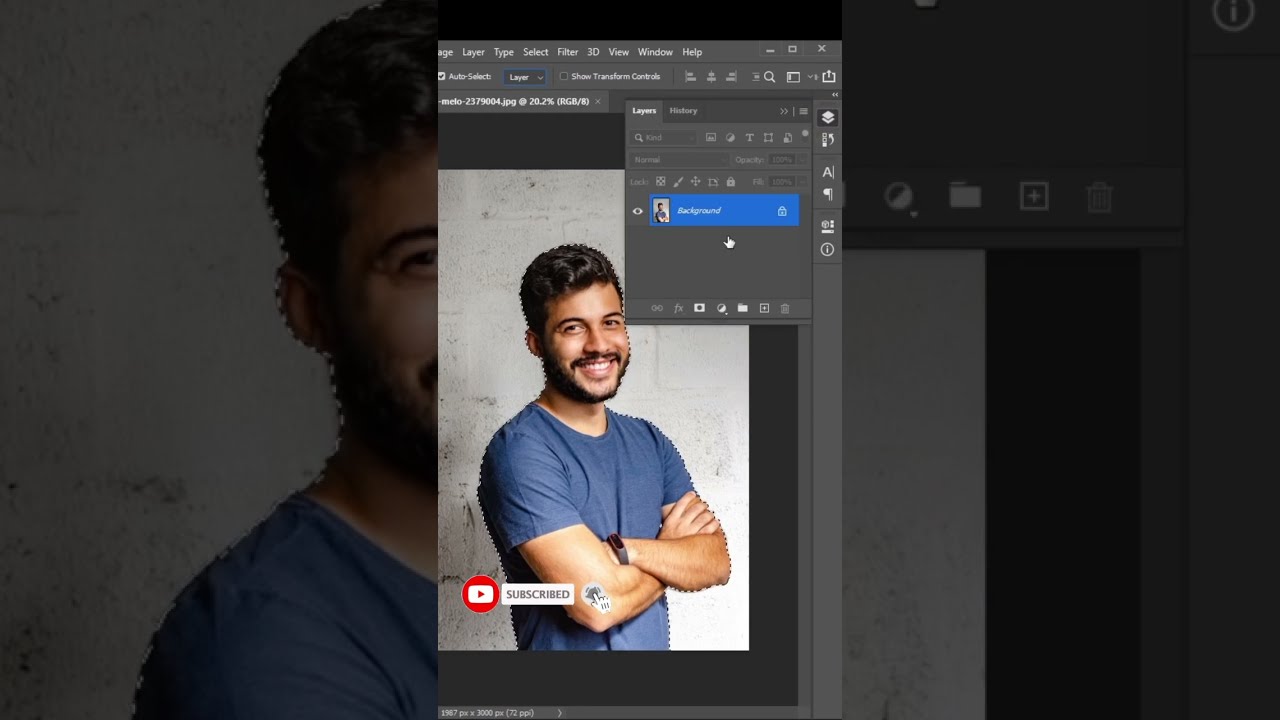Click the Background layer lock icon
This screenshot has width=1280, height=720.
(x=782, y=211)
